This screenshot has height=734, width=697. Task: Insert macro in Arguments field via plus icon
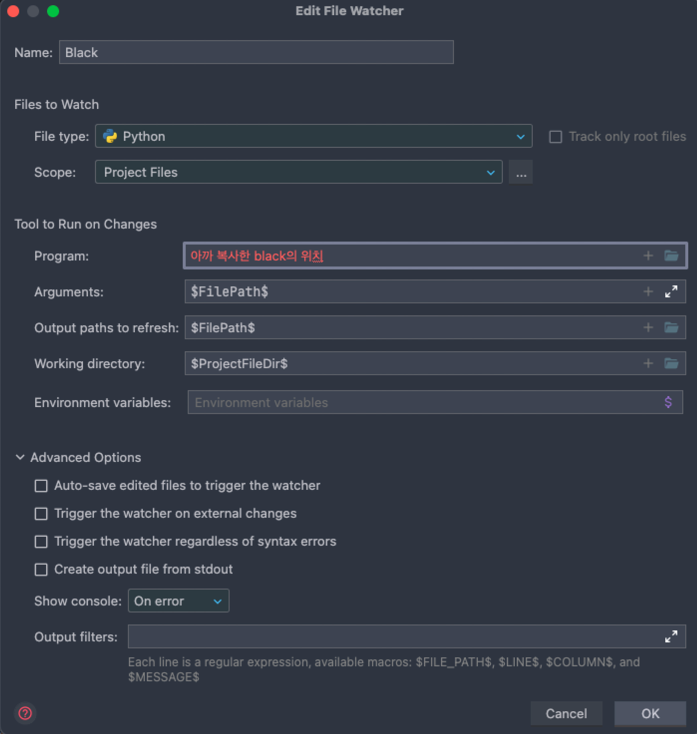[648, 292]
